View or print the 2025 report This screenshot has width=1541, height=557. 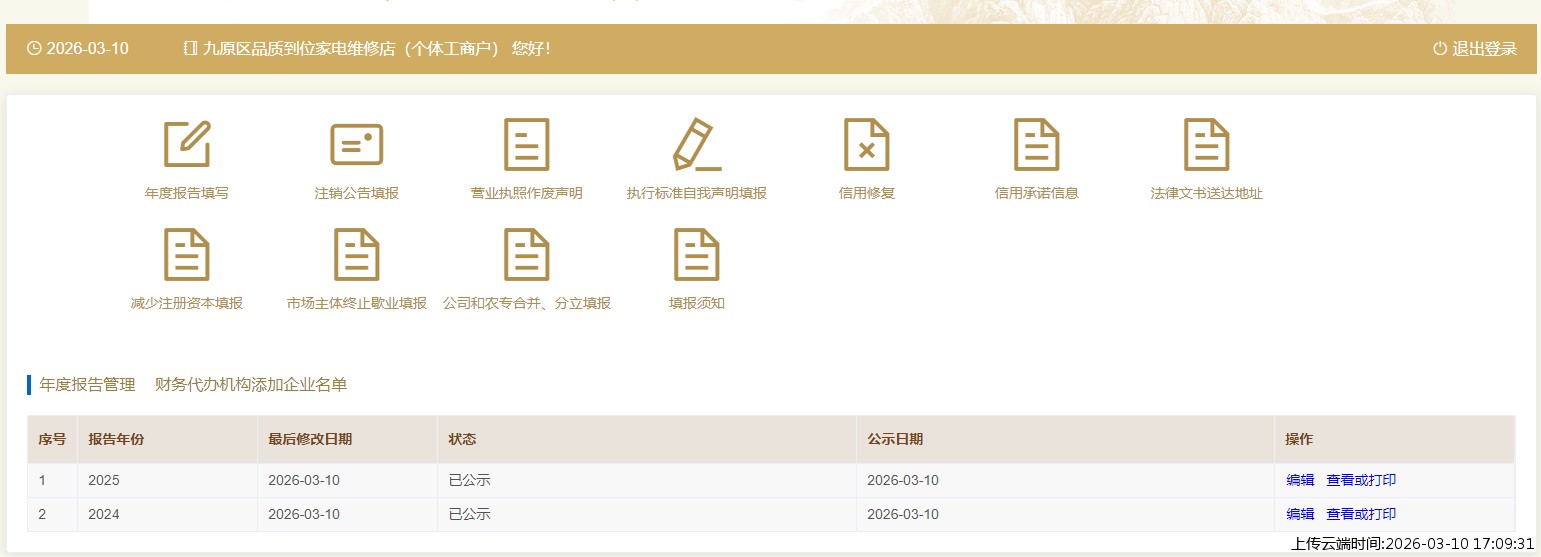click(1361, 480)
